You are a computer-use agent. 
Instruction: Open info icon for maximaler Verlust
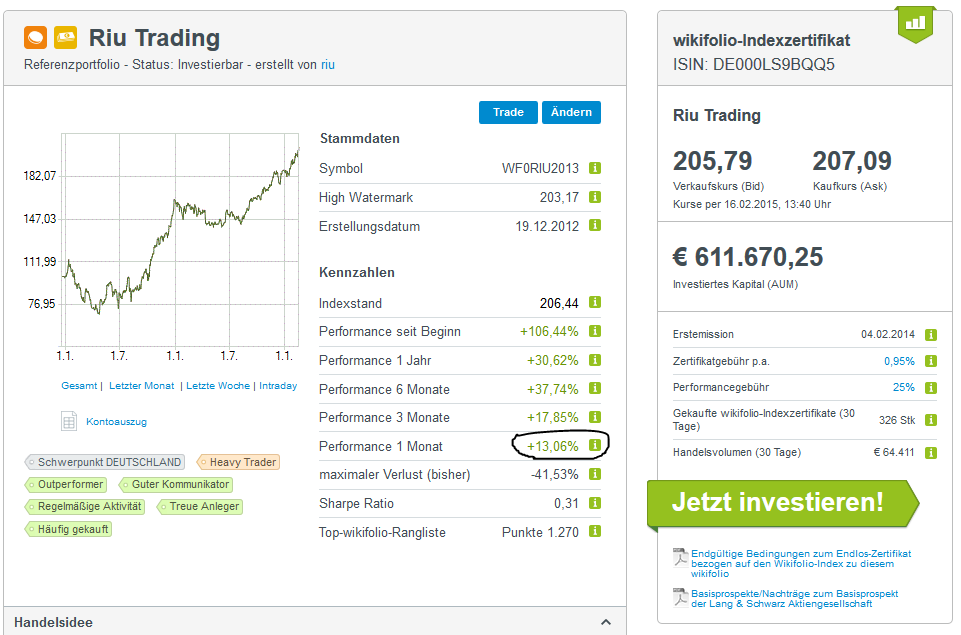594,474
